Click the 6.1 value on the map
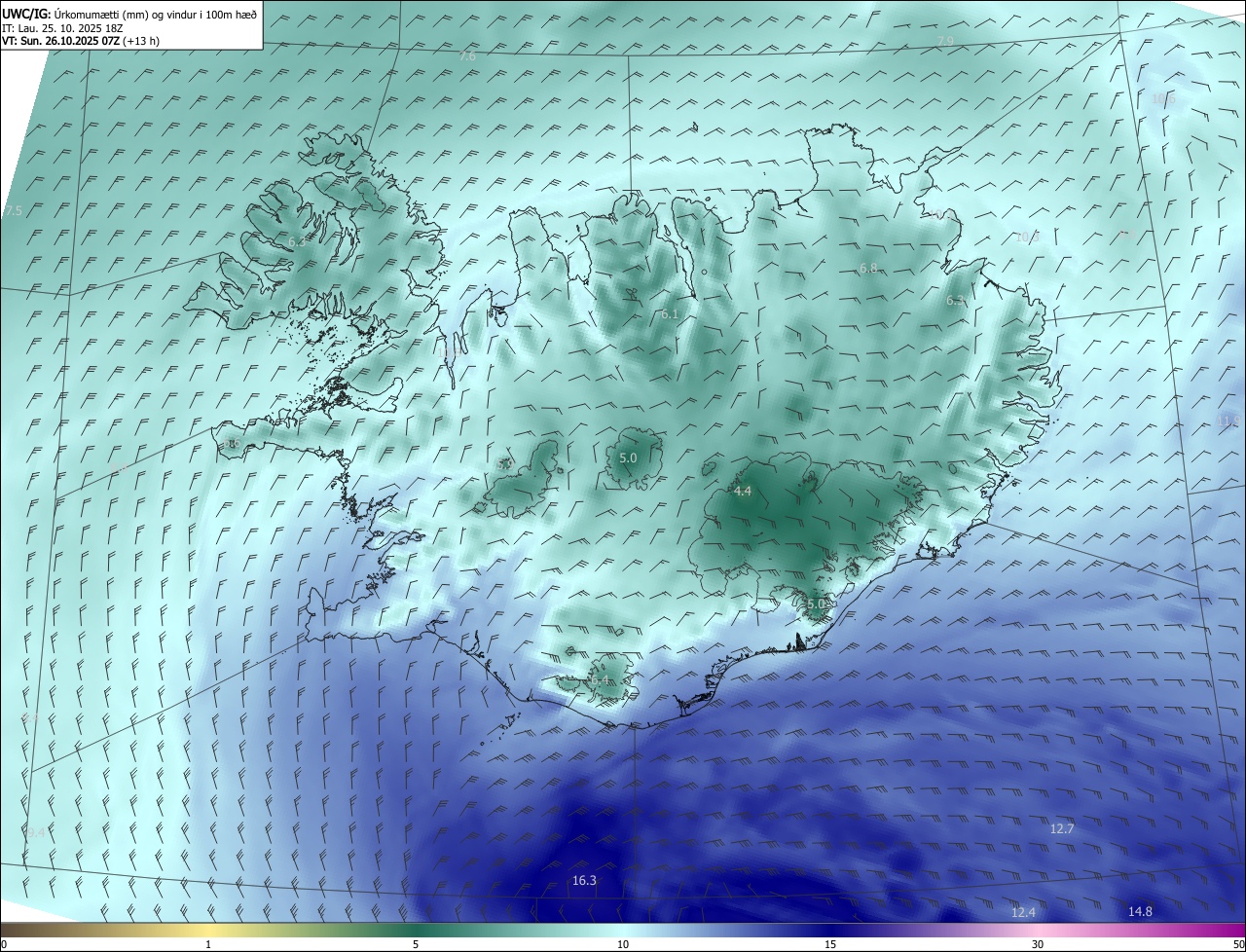Image resolution: width=1246 pixels, height=952 pixels. coord(669,314)
